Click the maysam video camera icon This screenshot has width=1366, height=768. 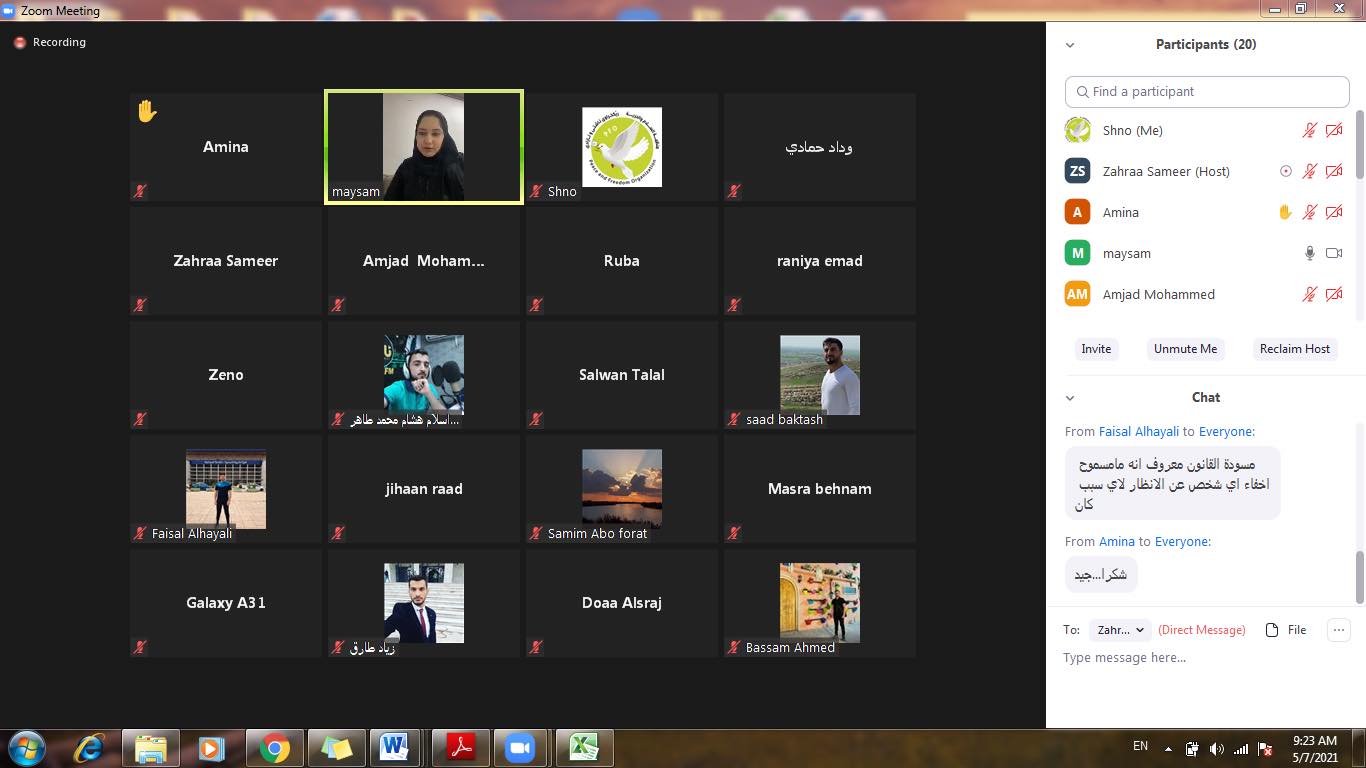[1334, 254]
